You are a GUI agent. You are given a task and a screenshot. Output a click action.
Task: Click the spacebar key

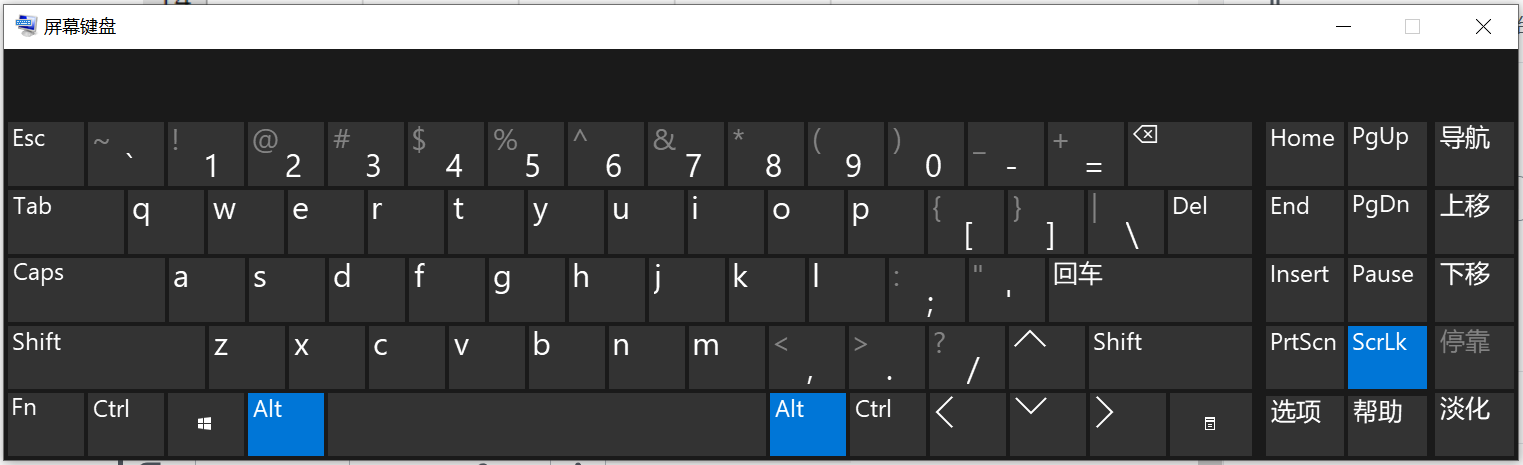point(547,424)
